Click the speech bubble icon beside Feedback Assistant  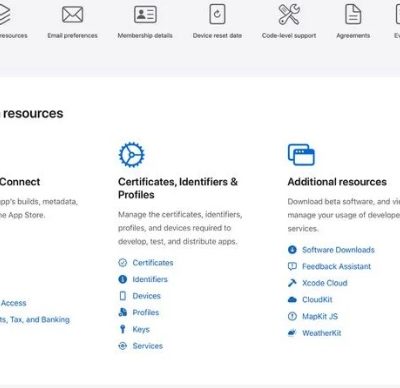point(292,266)
